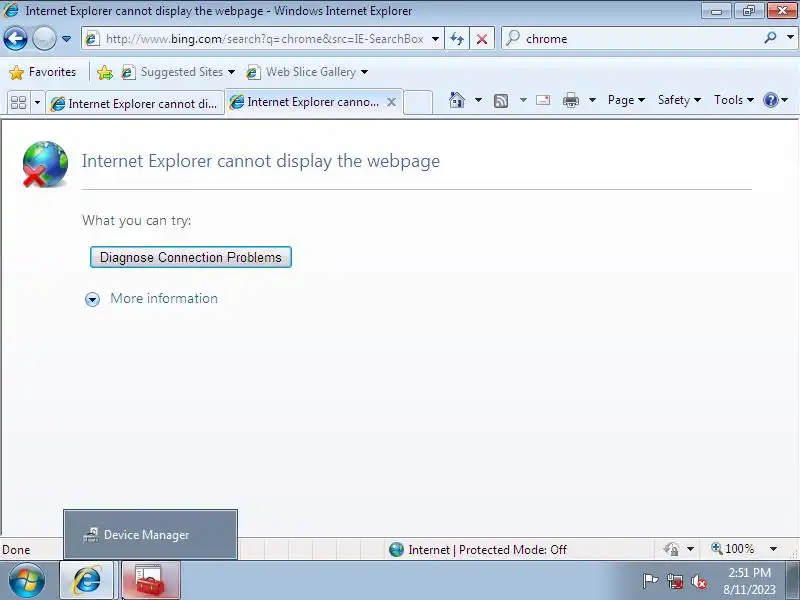Click the Read Mail envelope icon
800x600 pixels.
coord(543,100)
